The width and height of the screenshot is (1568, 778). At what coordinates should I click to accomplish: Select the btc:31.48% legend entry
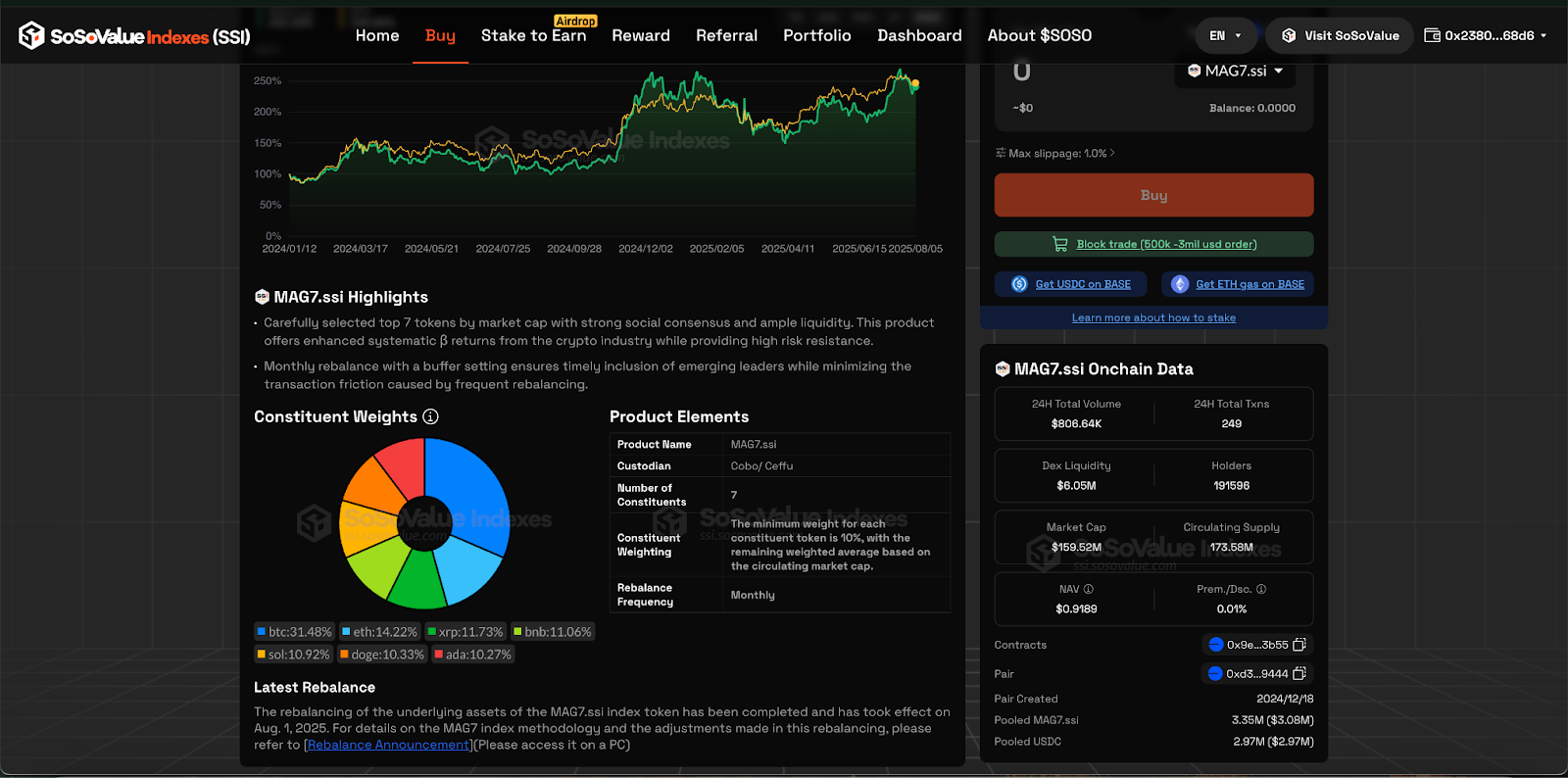(295, 632)
